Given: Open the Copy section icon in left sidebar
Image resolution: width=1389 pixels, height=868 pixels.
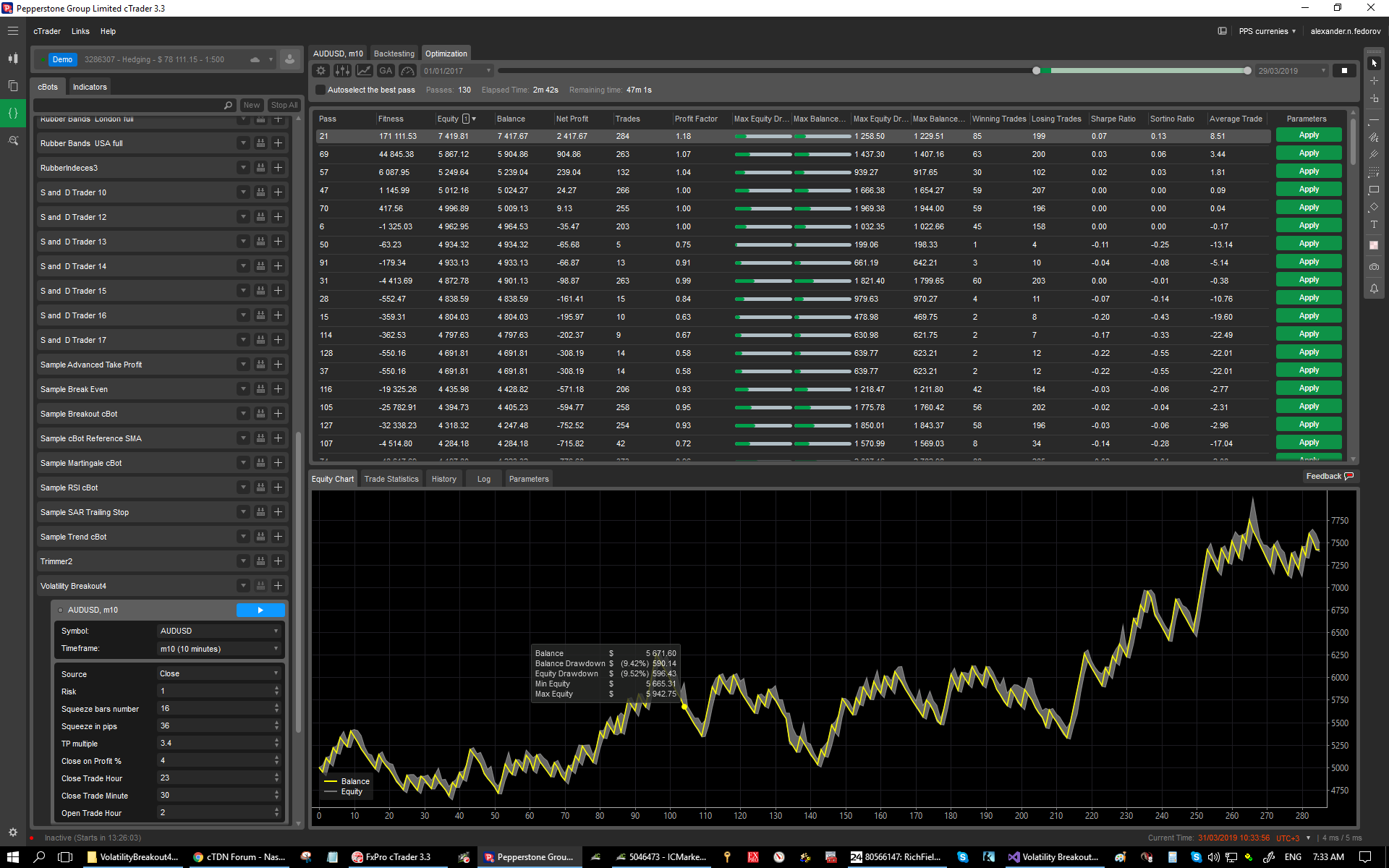Looking at the screenshot, I should point(13,86).
